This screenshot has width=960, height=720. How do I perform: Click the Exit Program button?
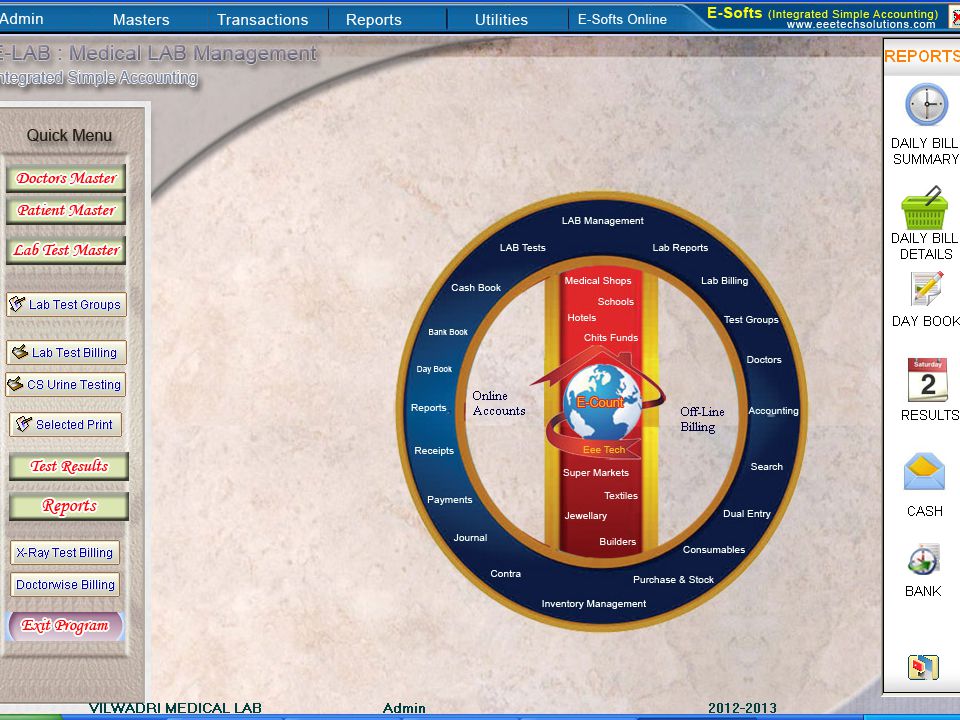[65, 626]
